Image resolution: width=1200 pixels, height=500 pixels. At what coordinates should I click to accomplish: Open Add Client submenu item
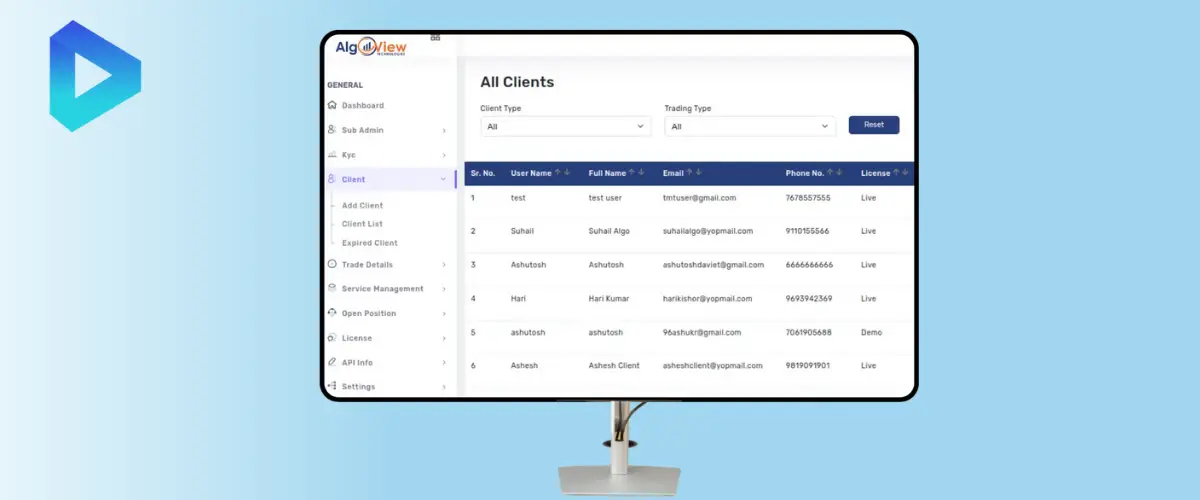click(362, 205)
